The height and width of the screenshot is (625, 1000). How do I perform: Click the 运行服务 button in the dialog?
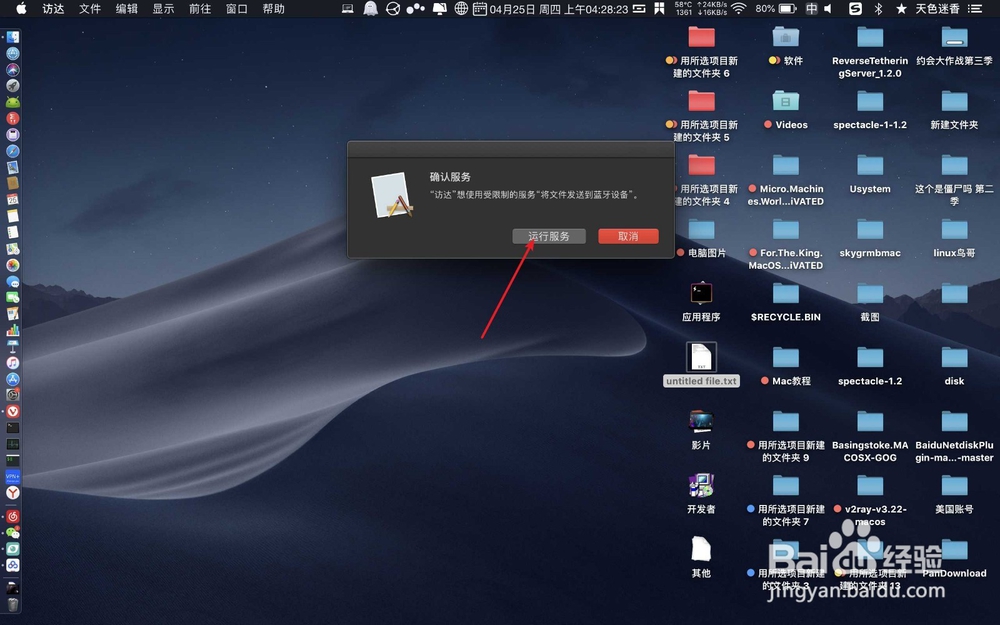pyautogui.click(x=549, y=236)
